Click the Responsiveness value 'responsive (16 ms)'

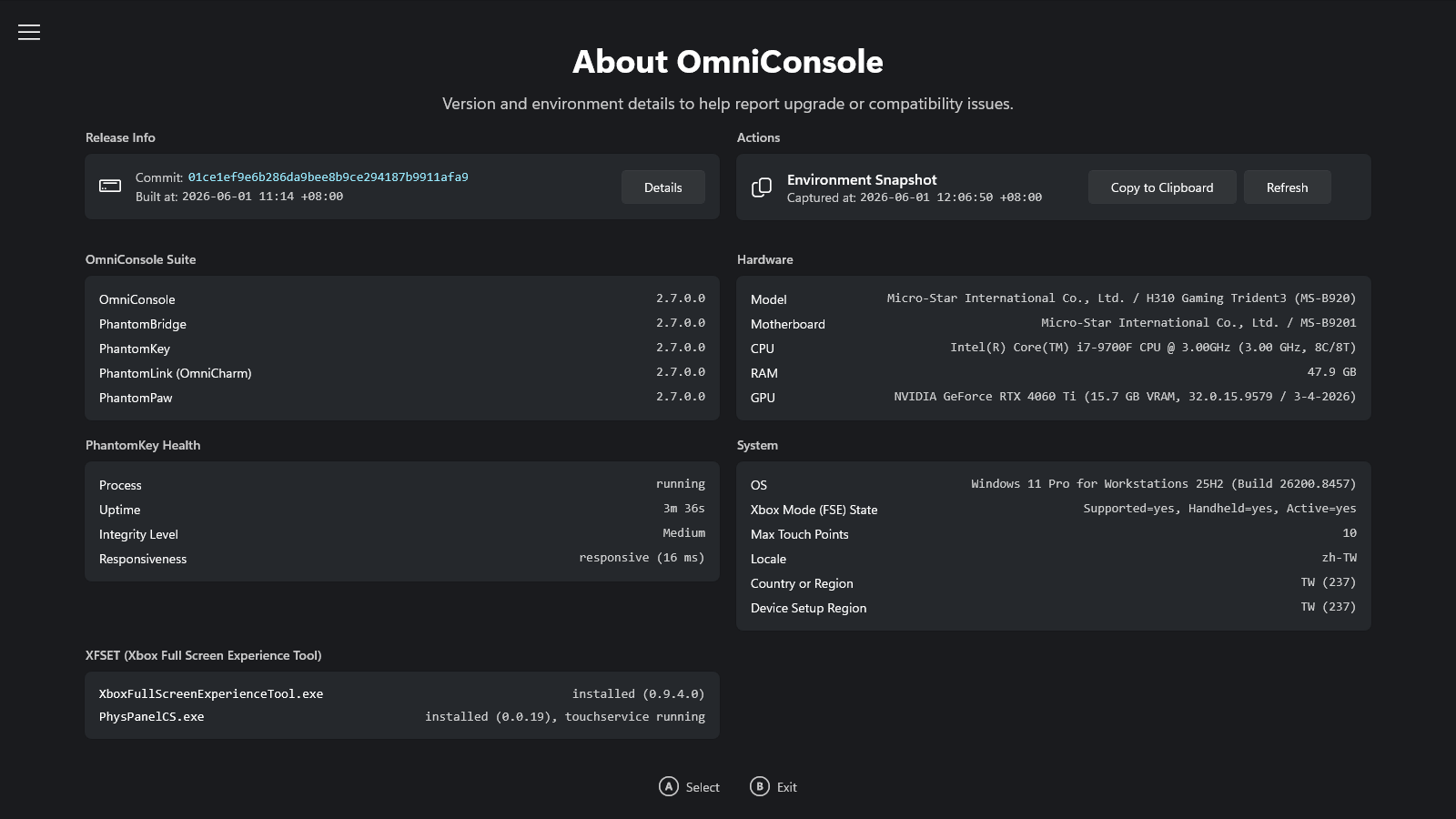point(642,558)
